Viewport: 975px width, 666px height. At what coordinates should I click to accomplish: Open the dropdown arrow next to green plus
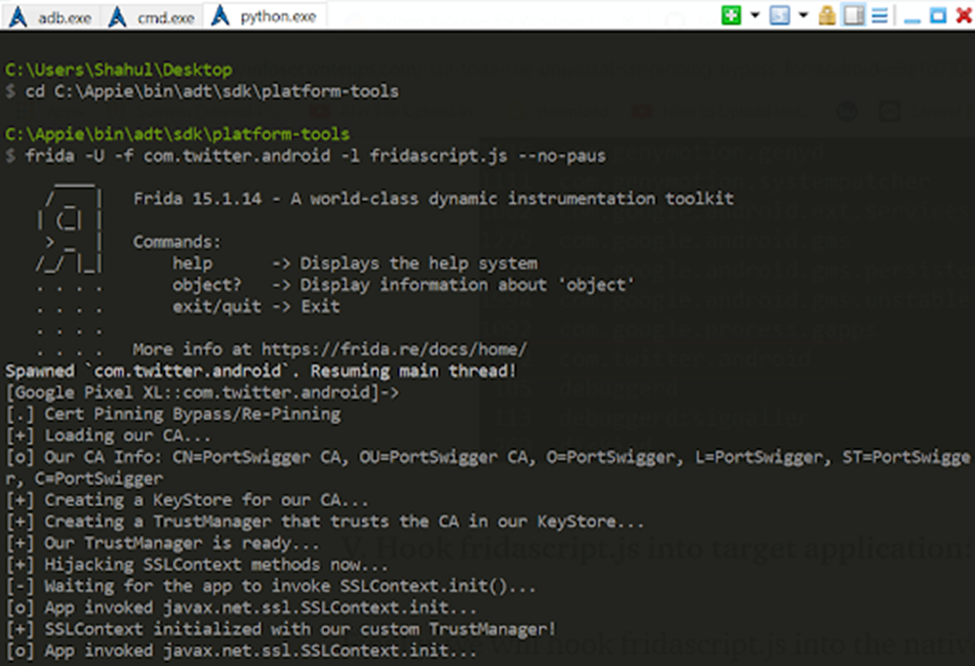pyautogui.click(x=754, y=15)
